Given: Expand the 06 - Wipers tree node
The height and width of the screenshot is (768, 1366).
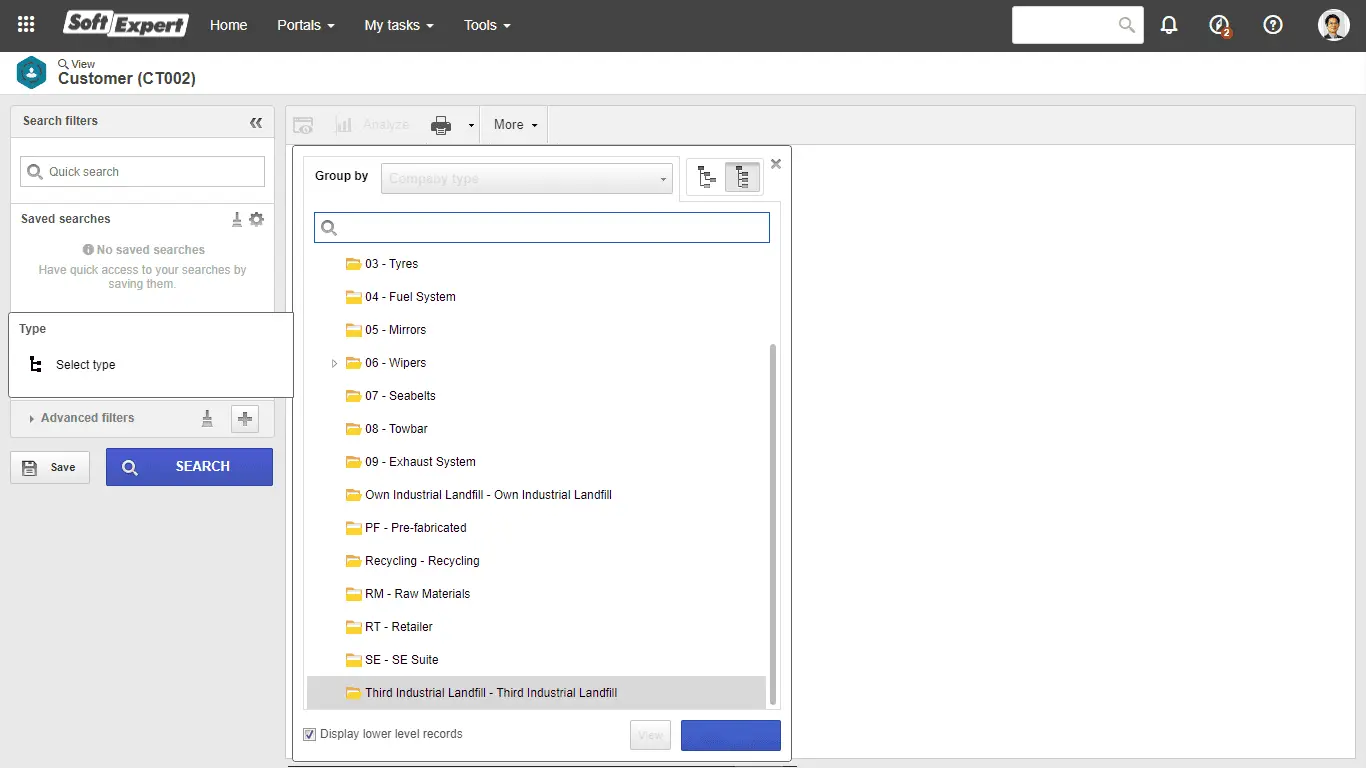Looking at the screenshot, I should point(334,362).
